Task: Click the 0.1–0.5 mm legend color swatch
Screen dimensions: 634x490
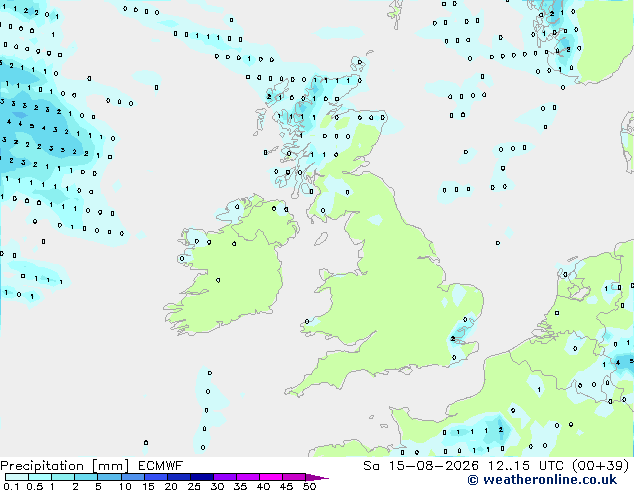Action: [17, 477]
